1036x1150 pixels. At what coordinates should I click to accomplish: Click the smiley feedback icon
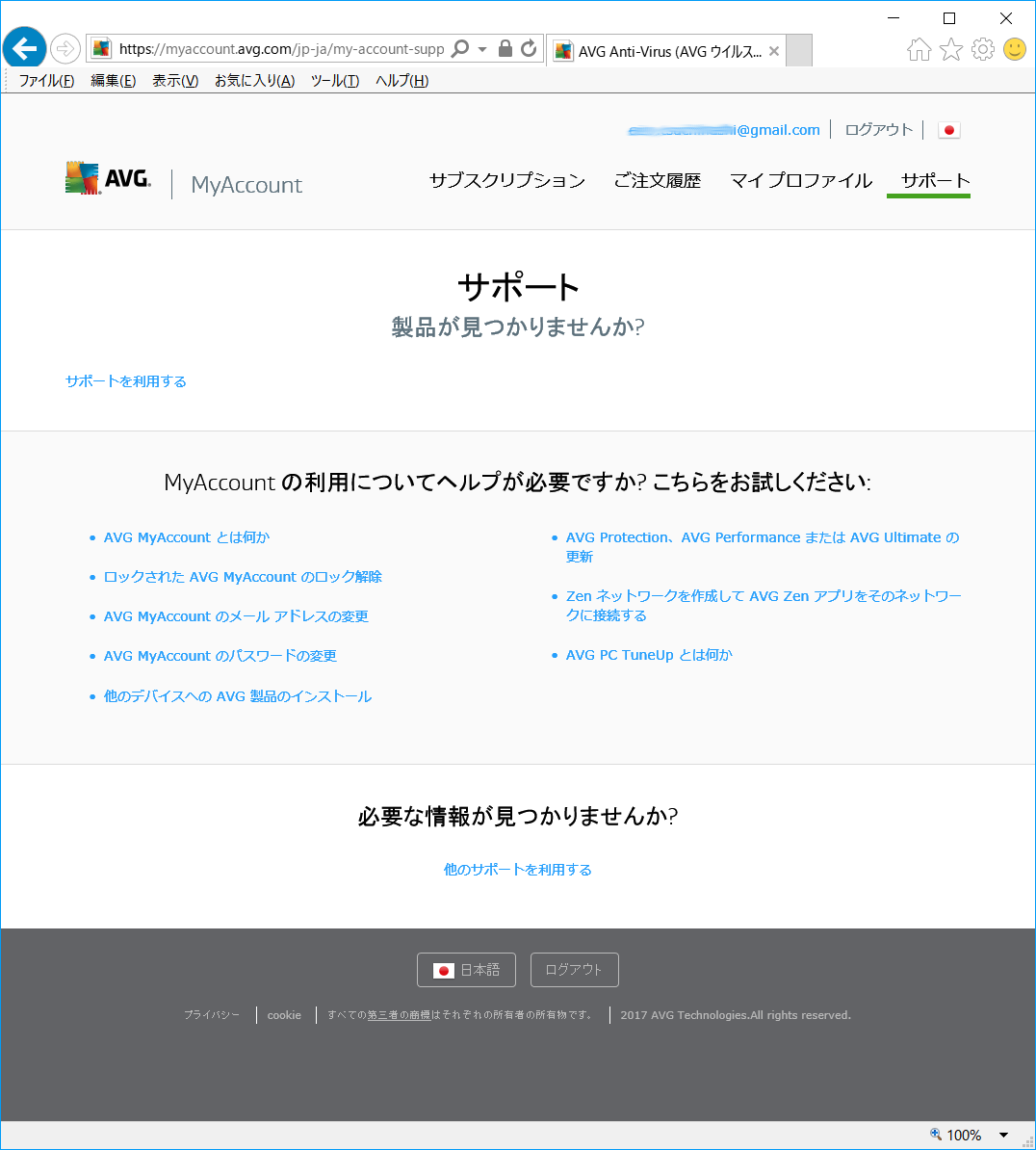pyautogui.click(x=1015, y=49)
